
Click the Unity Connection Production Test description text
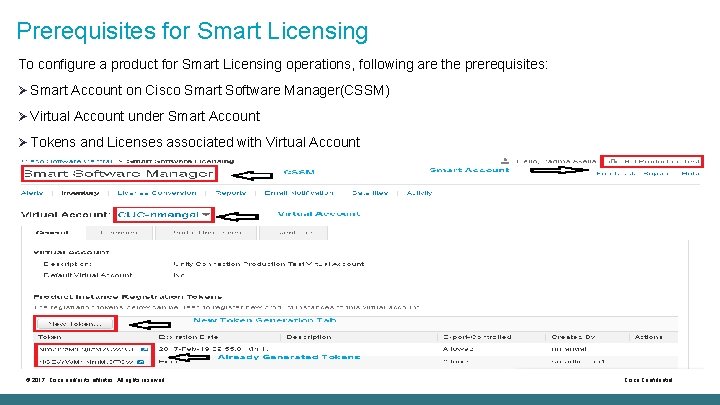[269, 264]
